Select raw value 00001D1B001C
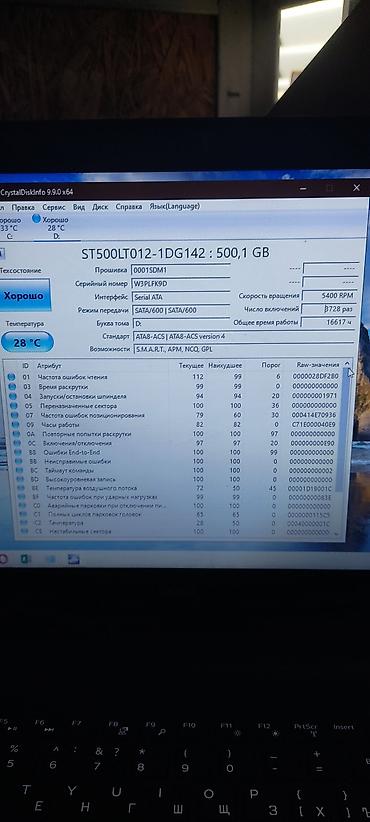 (310, 488)
